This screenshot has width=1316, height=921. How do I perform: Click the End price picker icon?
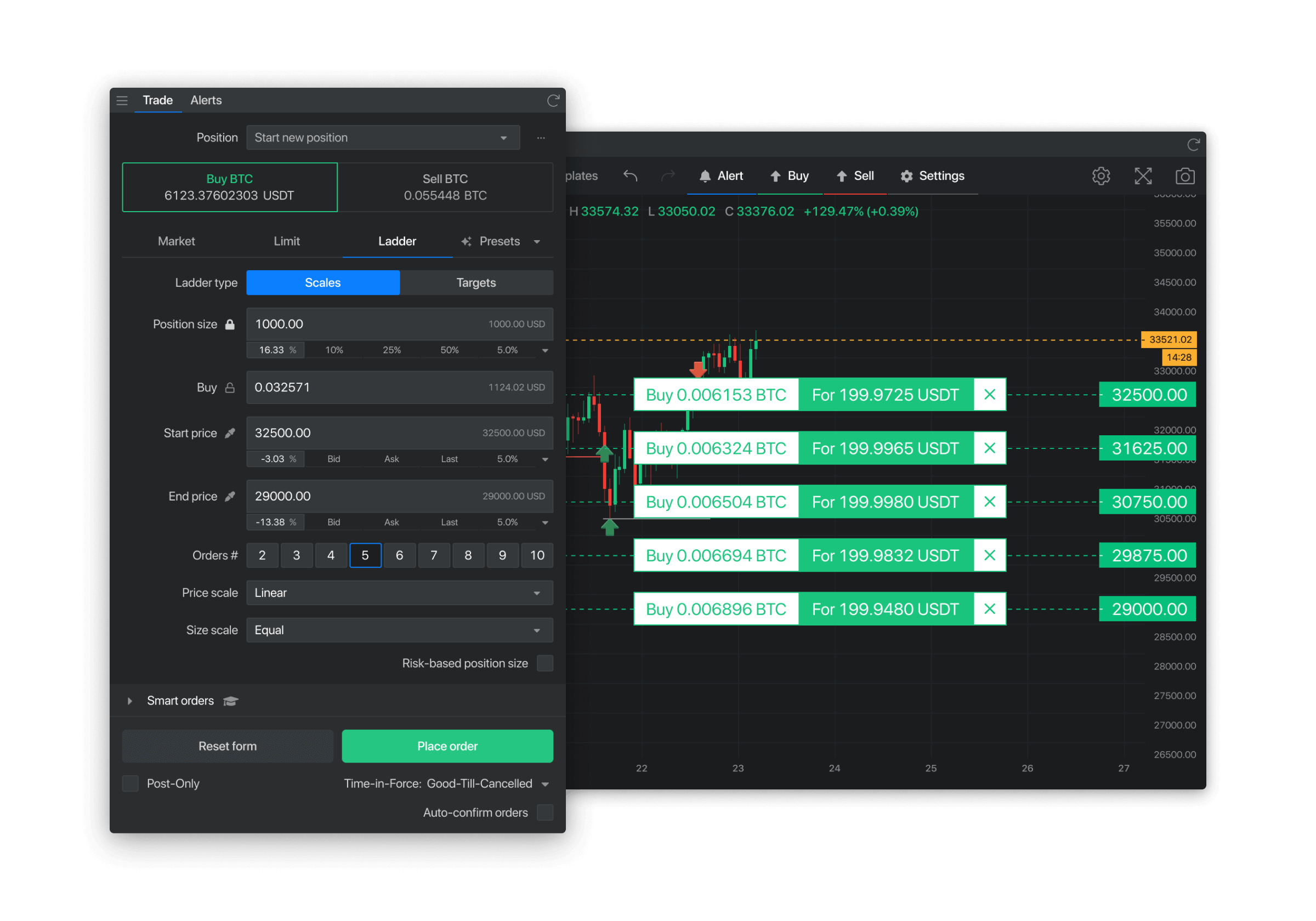tap(230, 497)
